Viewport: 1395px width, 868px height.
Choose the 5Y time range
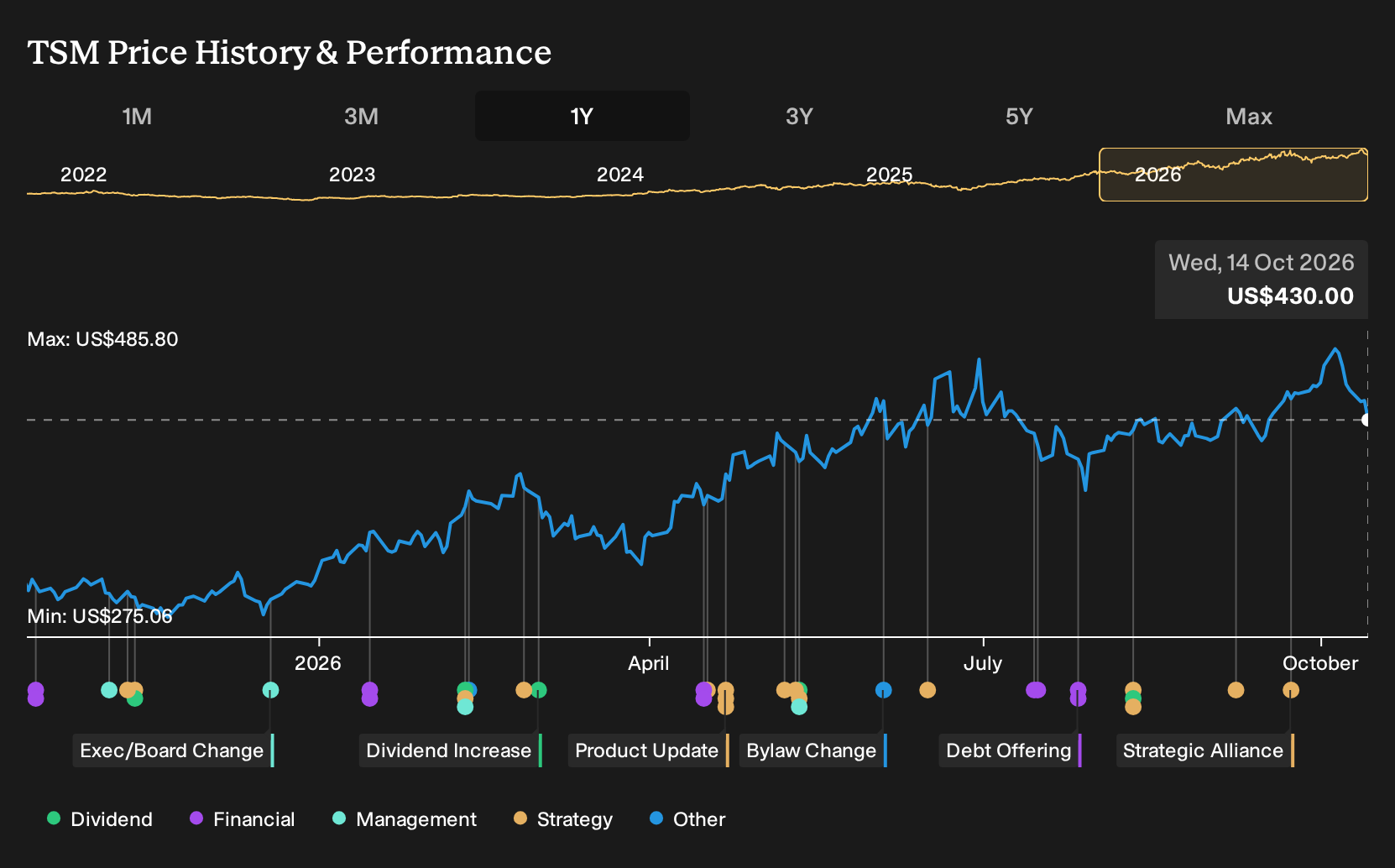point(1019,116)
